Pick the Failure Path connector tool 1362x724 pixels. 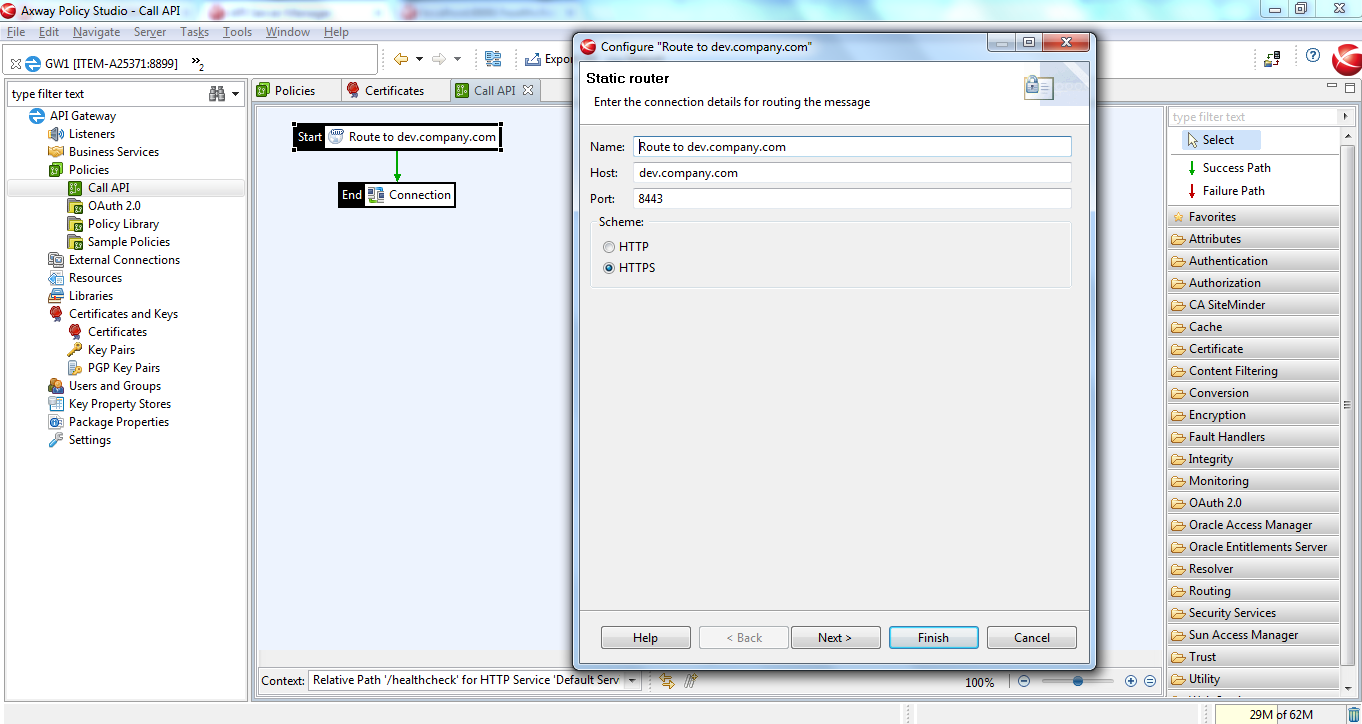coord(1226,191)
